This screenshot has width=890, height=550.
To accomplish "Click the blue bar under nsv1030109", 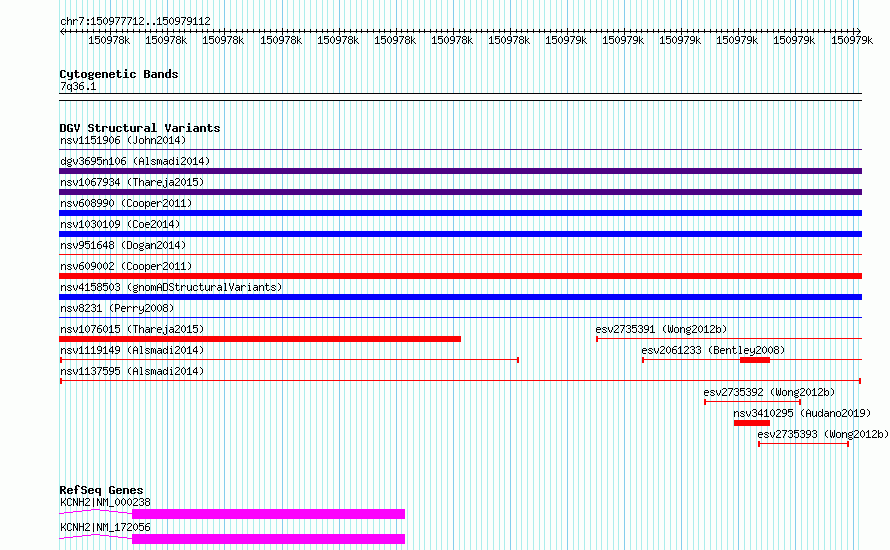I will 460,234.
